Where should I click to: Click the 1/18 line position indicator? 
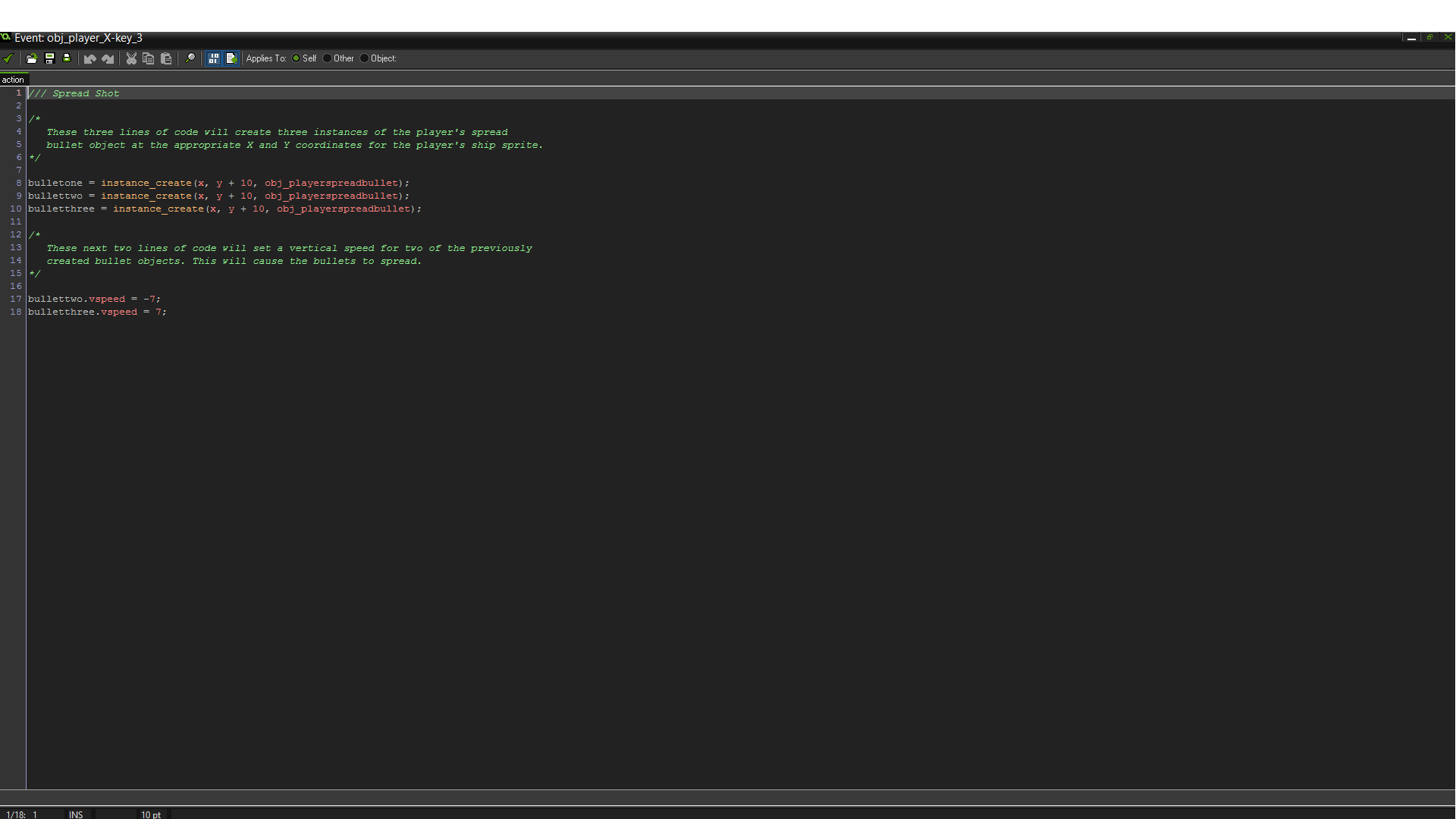[x=15, y=814]
